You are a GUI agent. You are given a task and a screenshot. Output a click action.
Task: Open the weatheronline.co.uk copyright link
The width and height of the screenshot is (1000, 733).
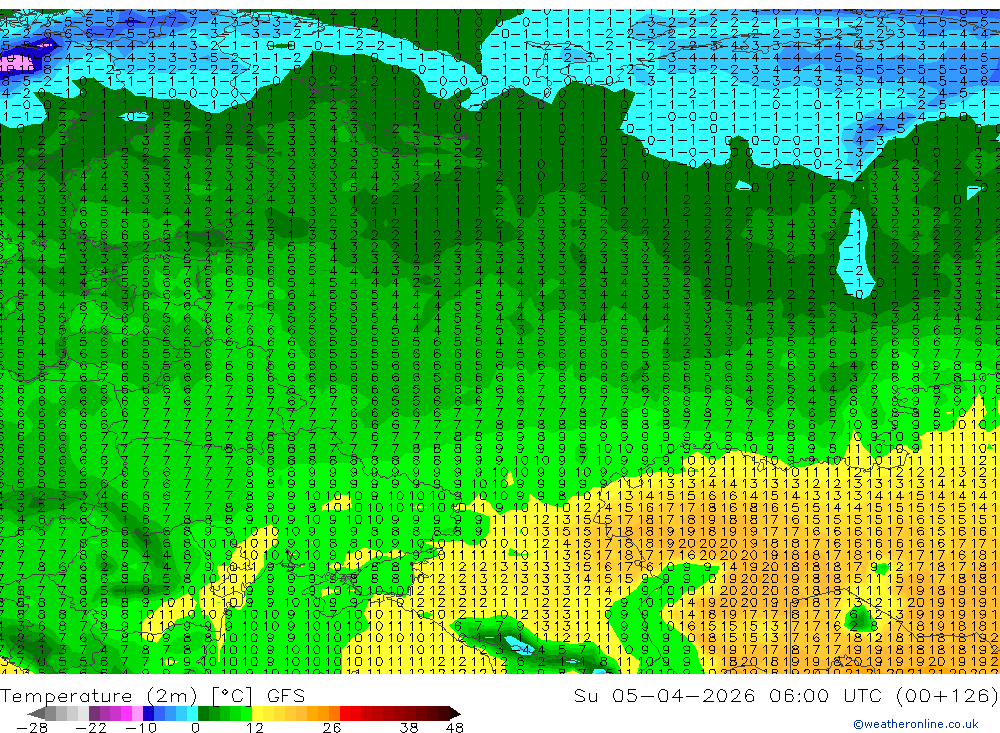point(916,724)
